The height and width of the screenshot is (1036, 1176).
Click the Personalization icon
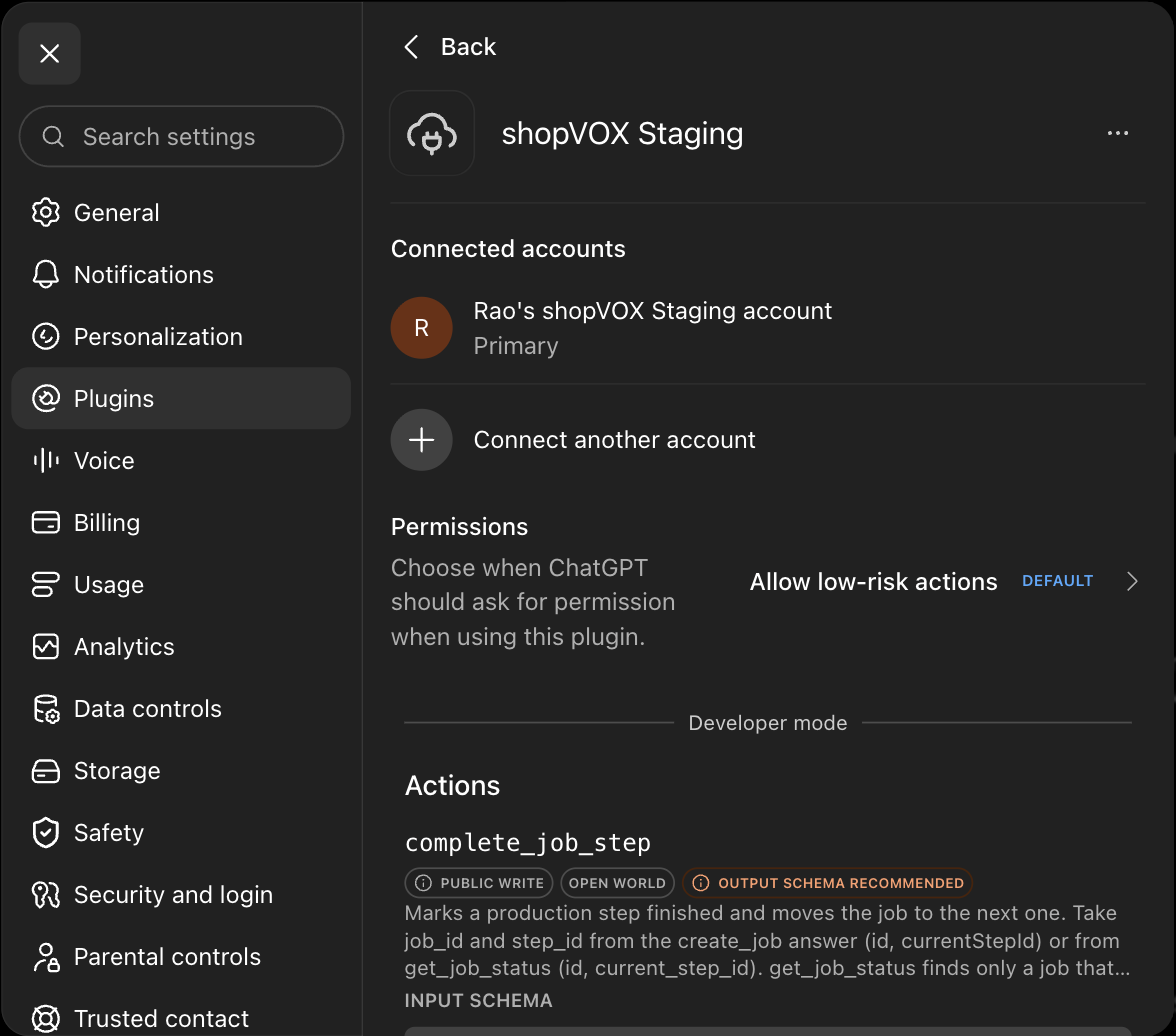[46, 336]
